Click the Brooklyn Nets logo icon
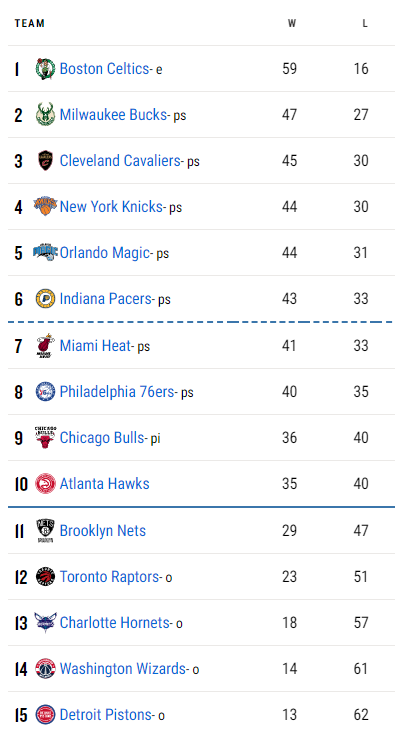 point(45,530)
